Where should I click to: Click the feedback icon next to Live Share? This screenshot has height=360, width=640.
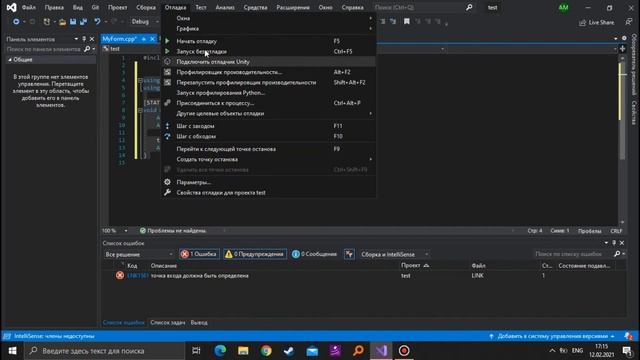point(629,22)
